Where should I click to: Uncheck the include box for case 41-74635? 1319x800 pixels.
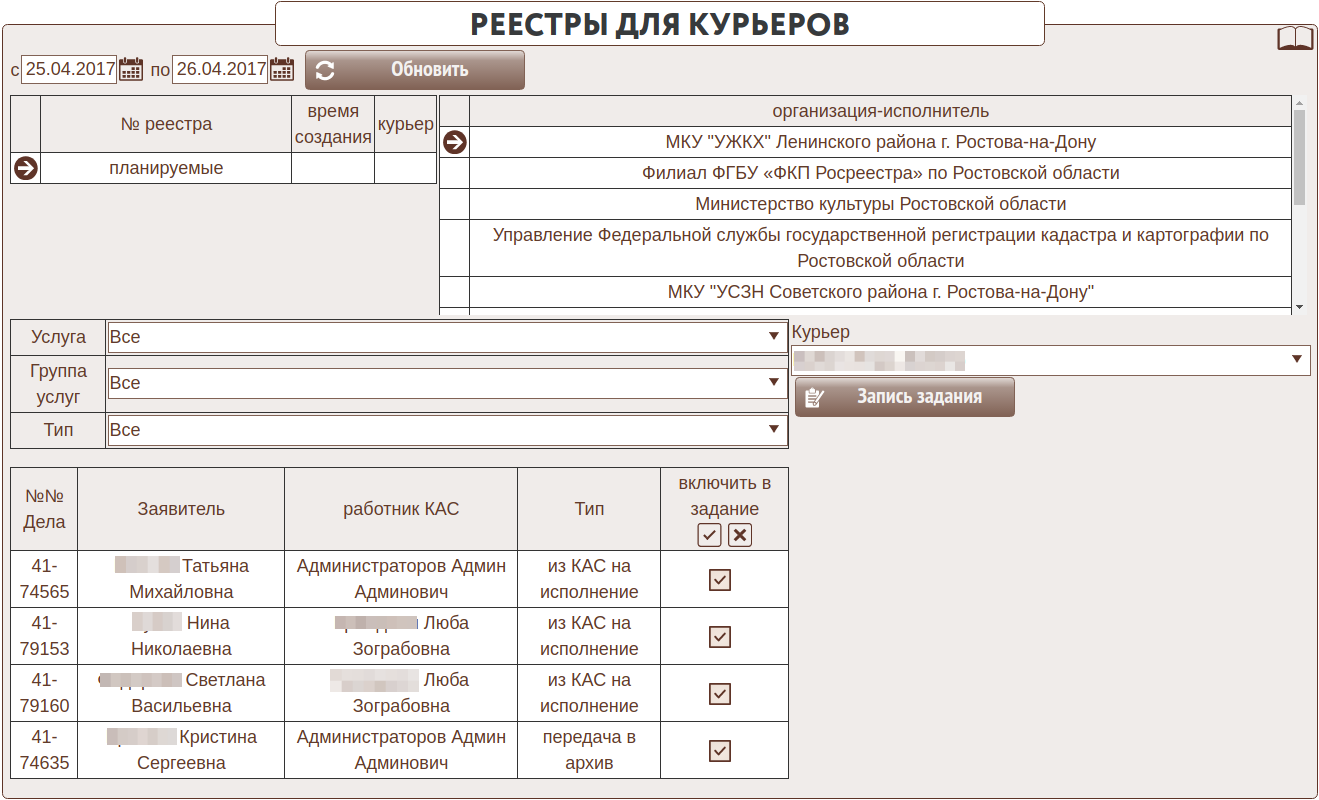tap(719, 750)
